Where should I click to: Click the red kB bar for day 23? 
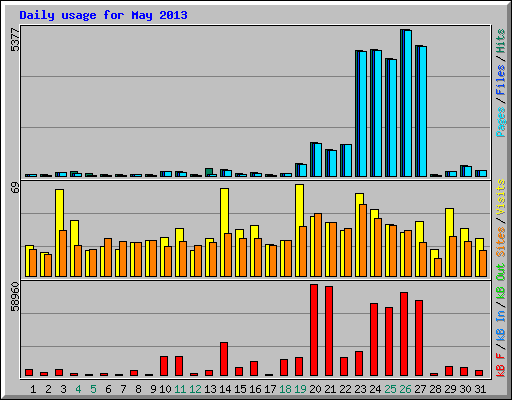[359, 363]
